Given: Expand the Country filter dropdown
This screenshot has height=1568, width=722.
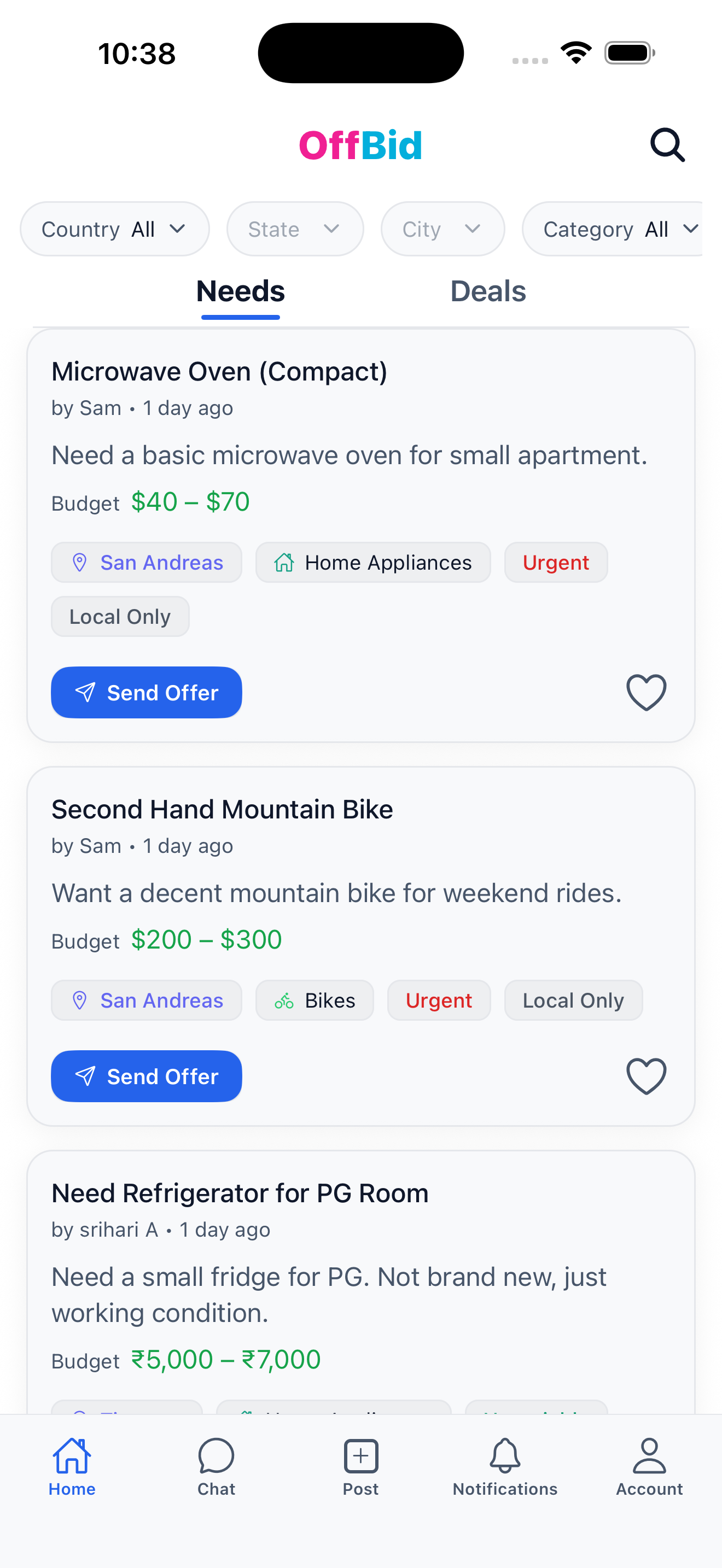Looking at the screenshot, I should coord(114,229).
